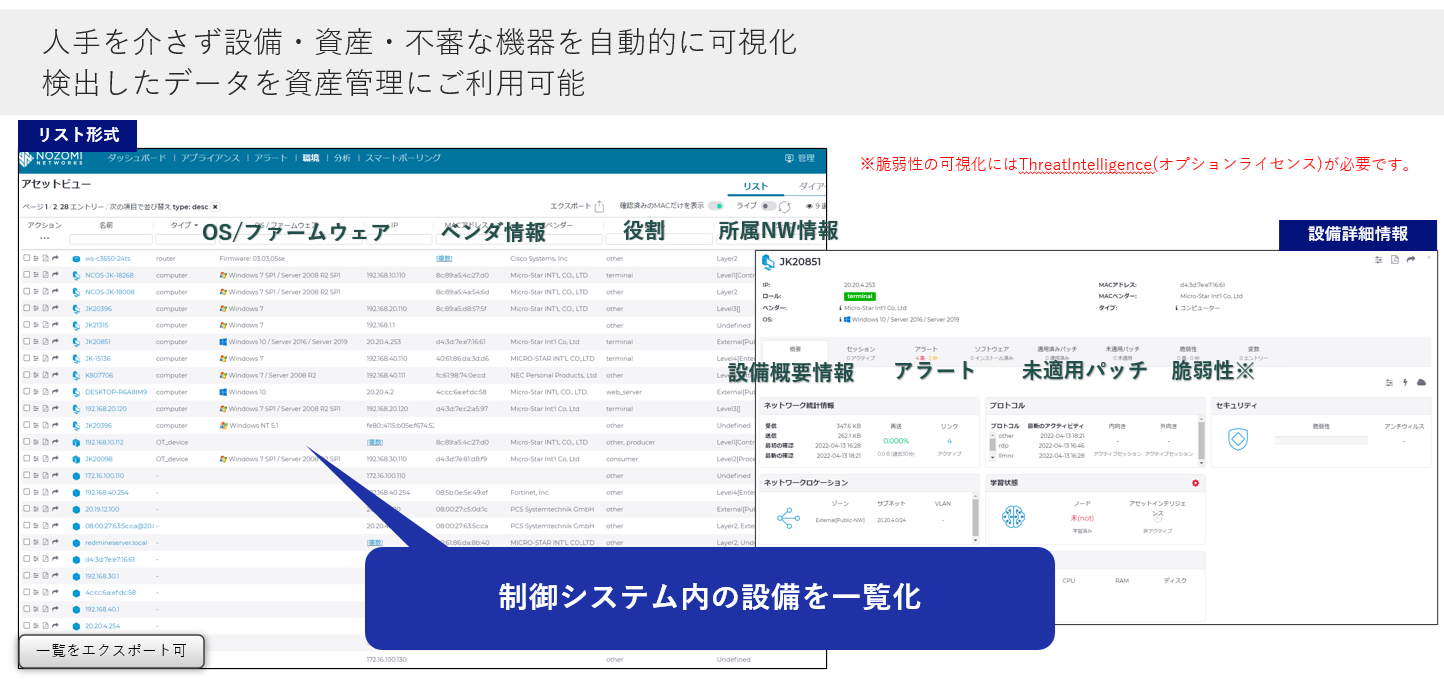
Task: Click the cloud icon in detail panel
Action: click(1421, 382)
